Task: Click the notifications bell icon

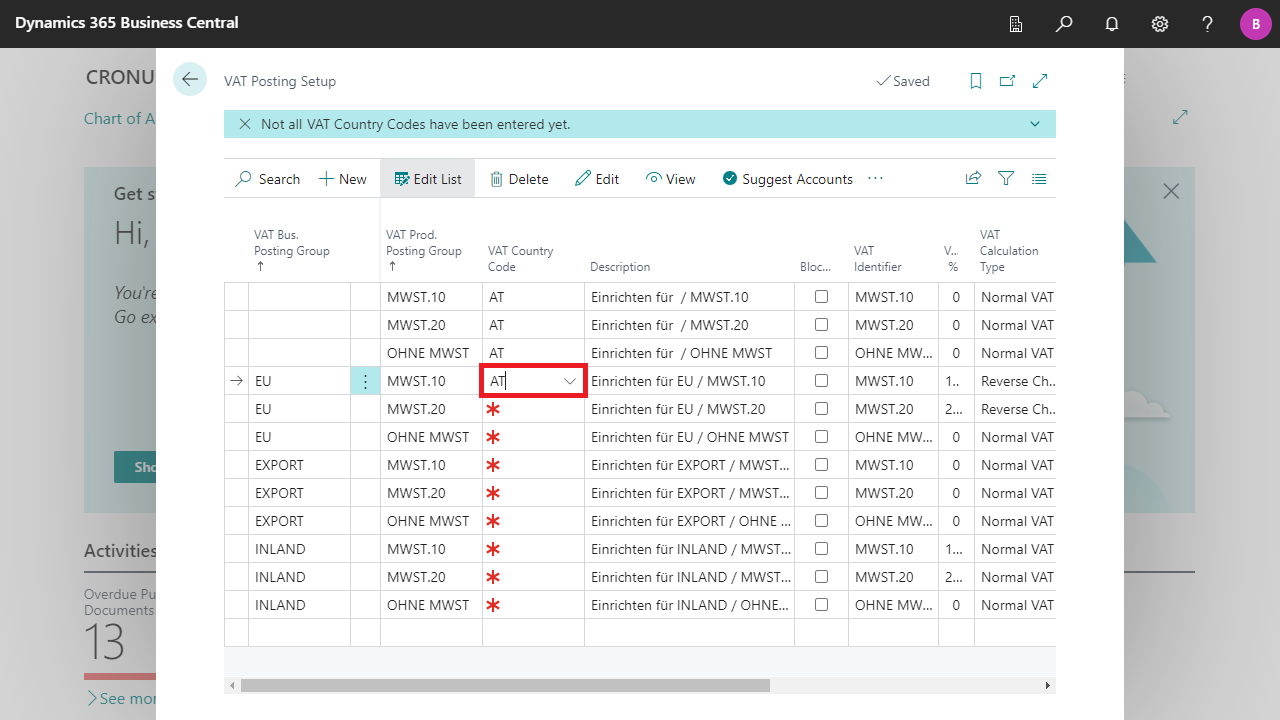Action: 1111,23
